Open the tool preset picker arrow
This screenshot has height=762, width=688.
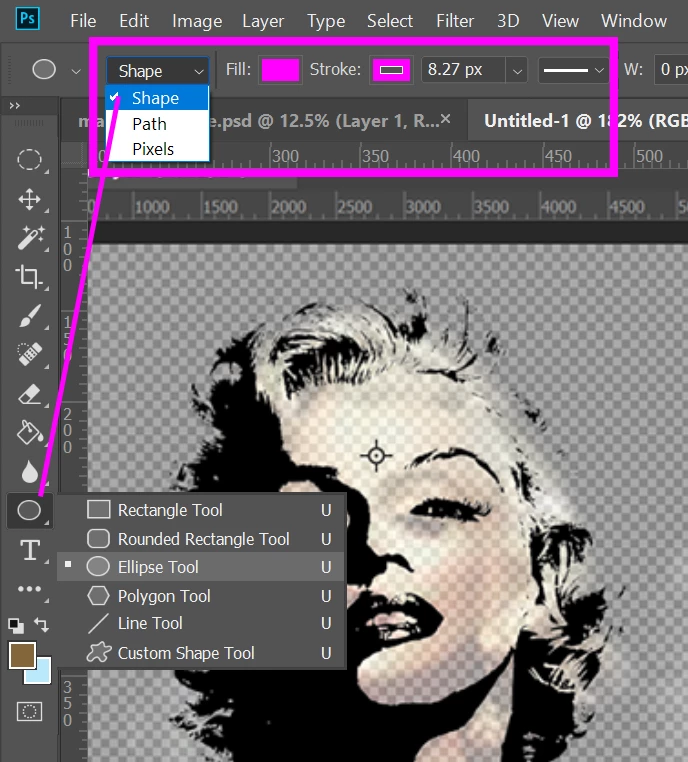click(x=76, y=71)
